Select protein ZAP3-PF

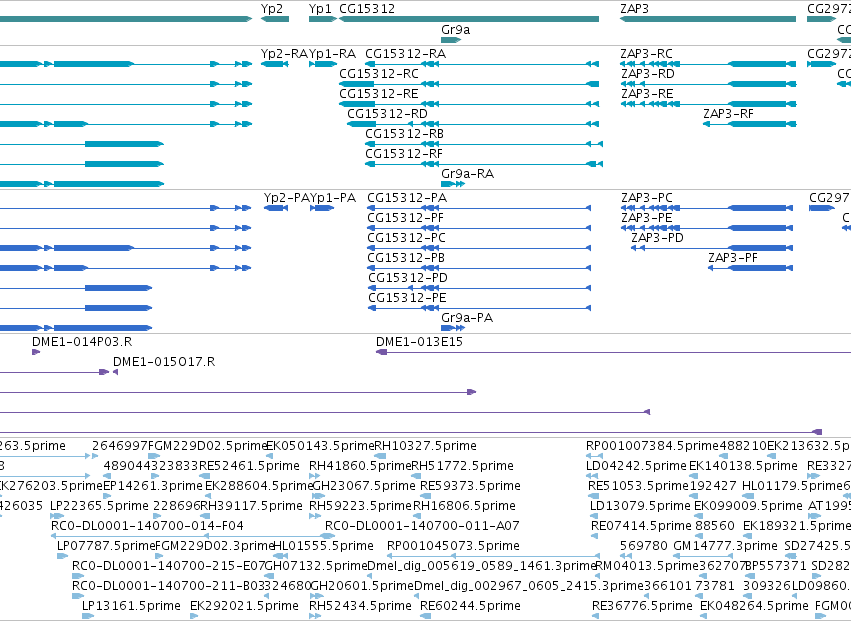[x=733, y=258]
